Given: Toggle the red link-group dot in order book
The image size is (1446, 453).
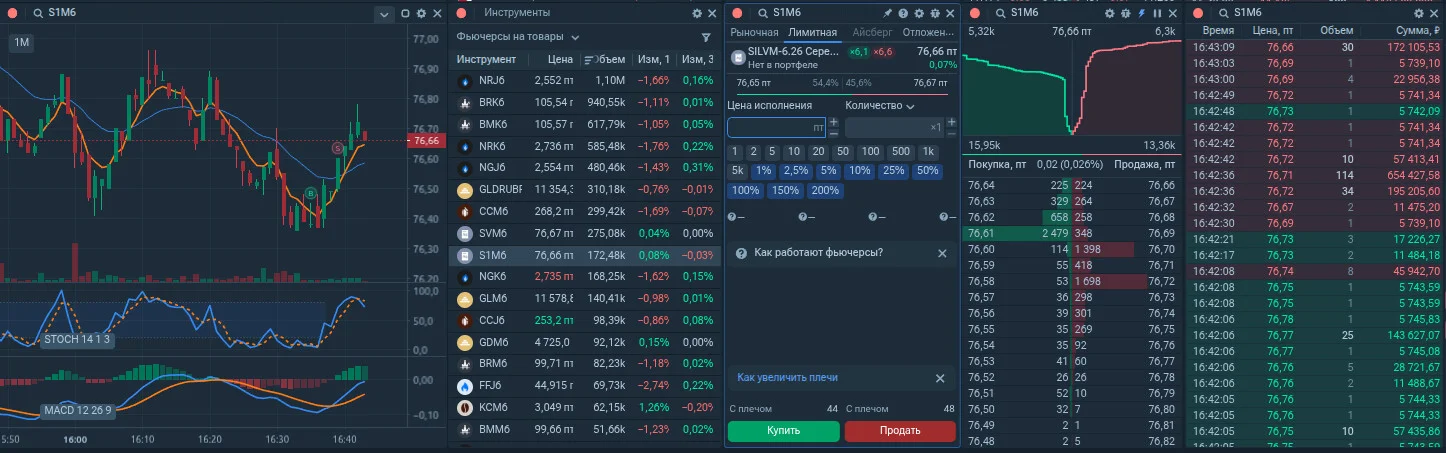Looking at the screenshot, I should pos(975,13).
